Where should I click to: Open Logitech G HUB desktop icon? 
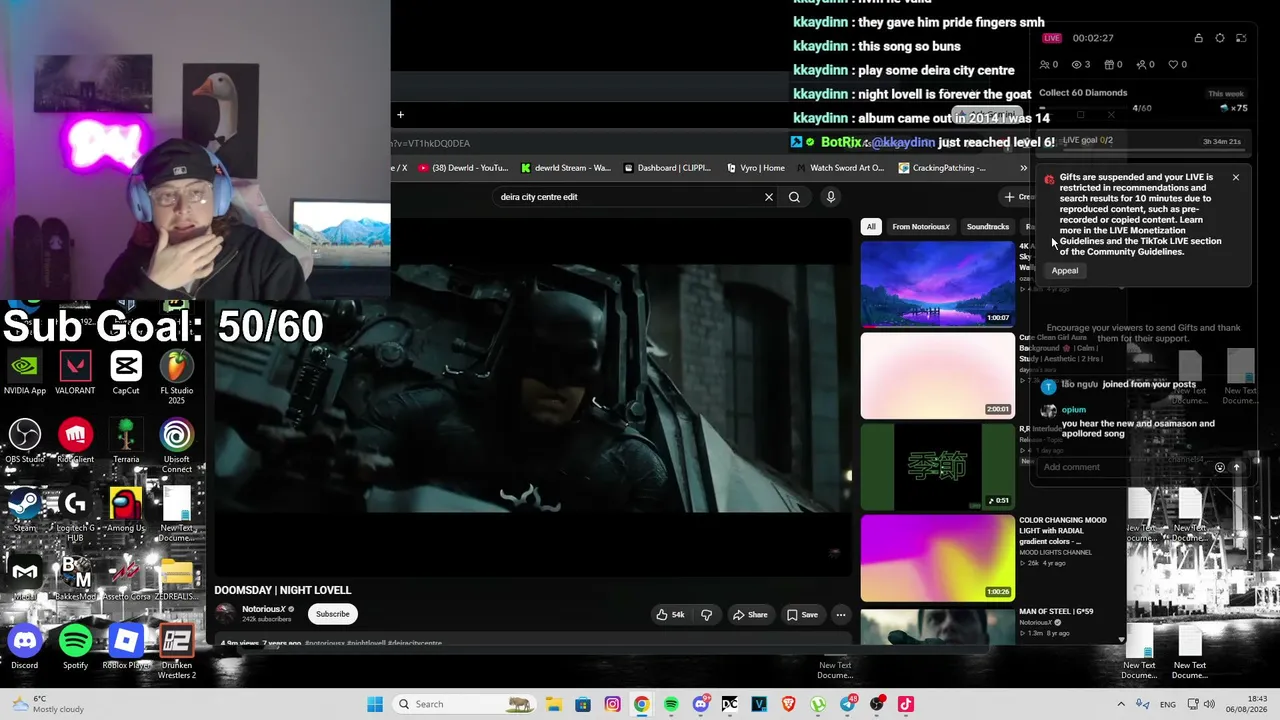coord(75,514)
